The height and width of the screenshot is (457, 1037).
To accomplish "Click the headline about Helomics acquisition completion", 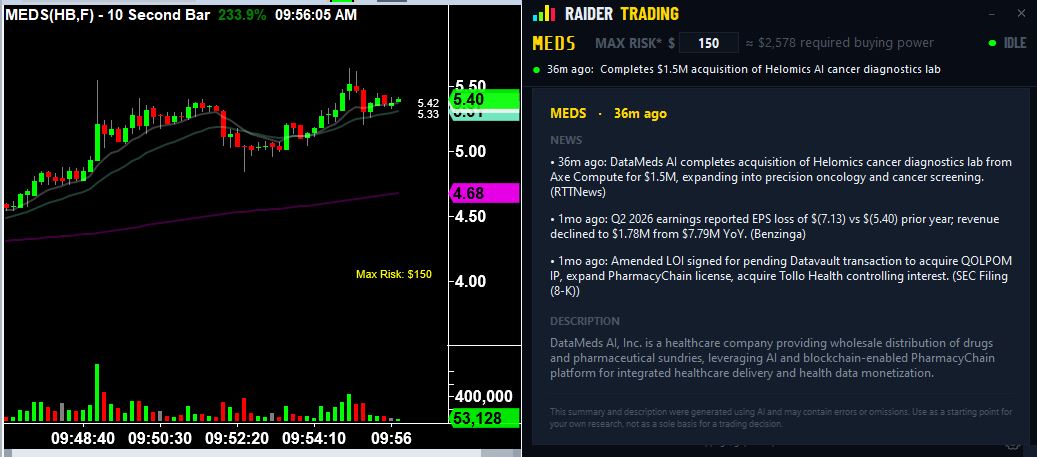I will [x=770, y=69].
